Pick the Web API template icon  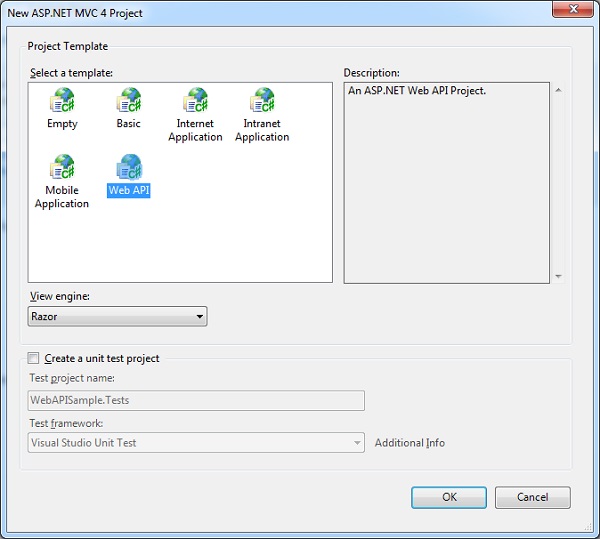129,167
